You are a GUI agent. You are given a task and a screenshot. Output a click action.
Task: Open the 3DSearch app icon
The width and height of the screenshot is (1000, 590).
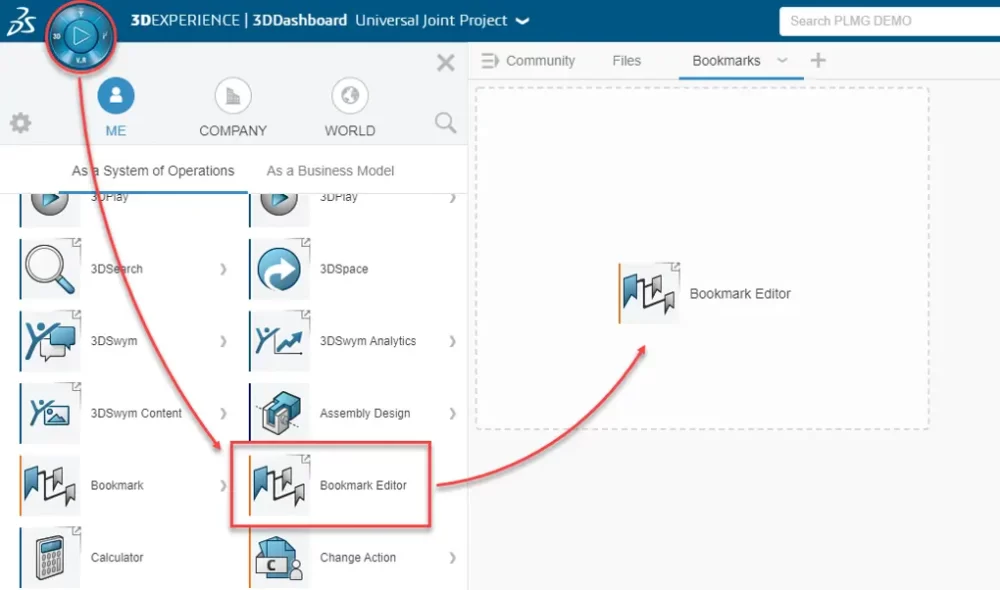click(x=50, y=269)
